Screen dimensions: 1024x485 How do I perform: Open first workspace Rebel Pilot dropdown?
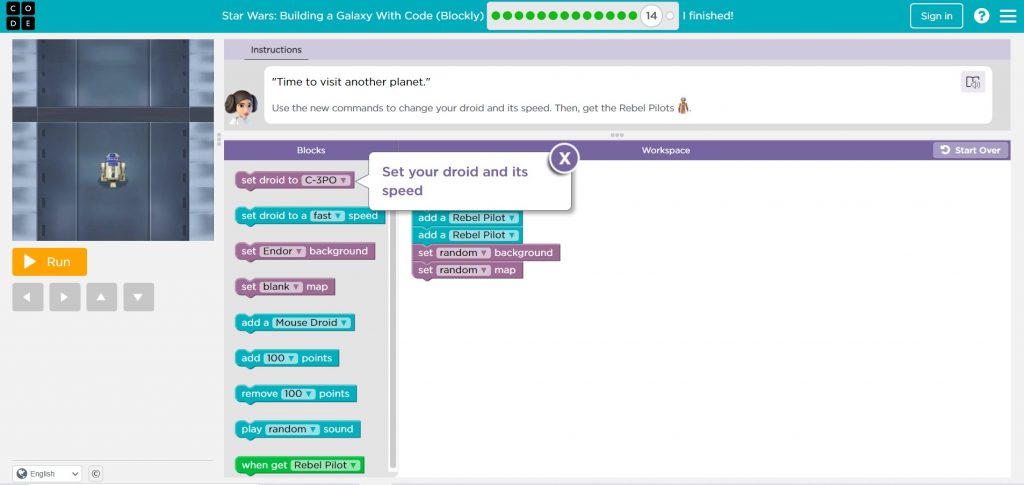point(483,218)
